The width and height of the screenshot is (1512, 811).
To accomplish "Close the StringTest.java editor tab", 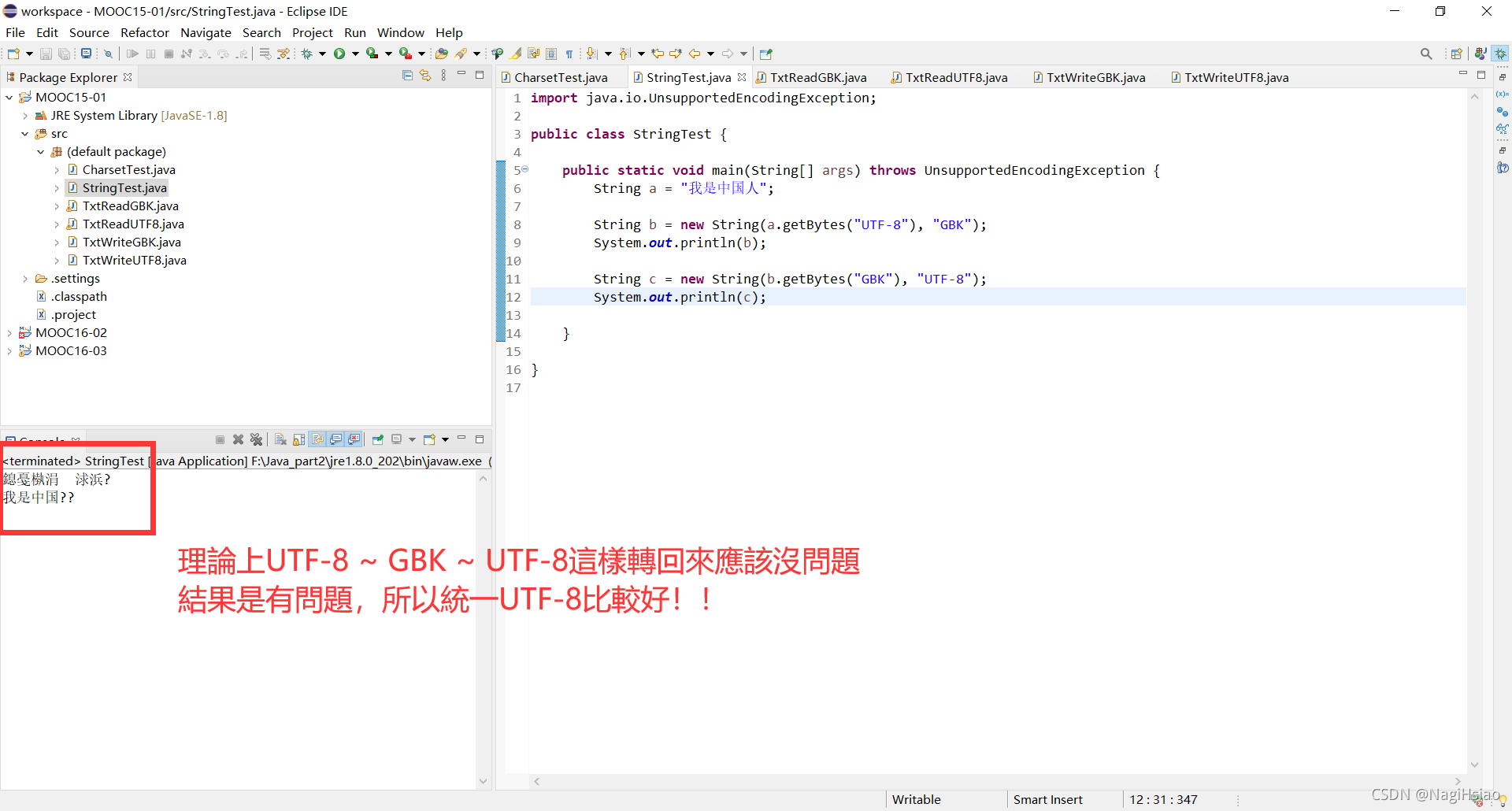I will [x=742, y=77].
